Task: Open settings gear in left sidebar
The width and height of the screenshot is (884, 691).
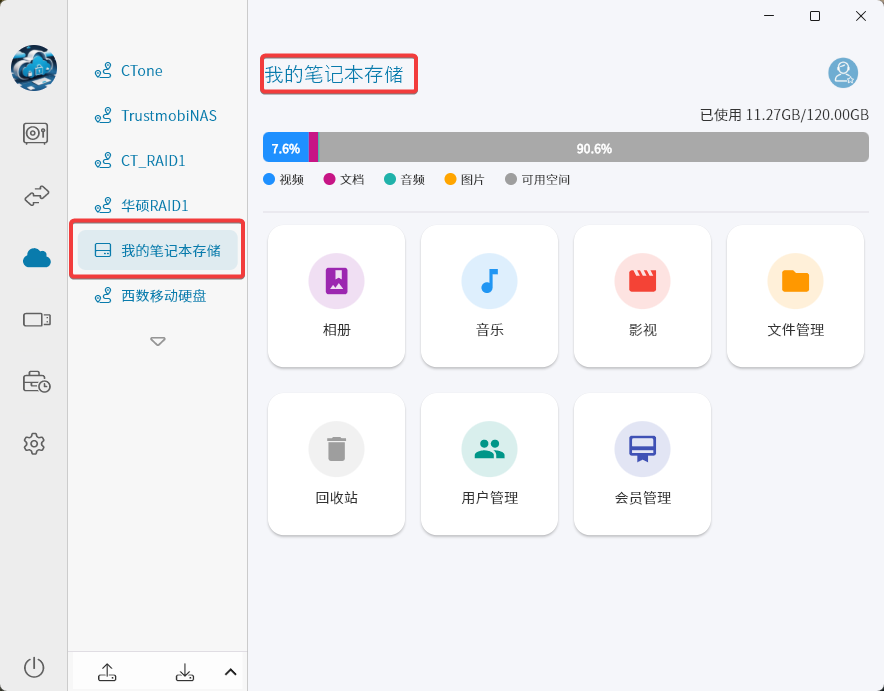Action: (35, 443)
